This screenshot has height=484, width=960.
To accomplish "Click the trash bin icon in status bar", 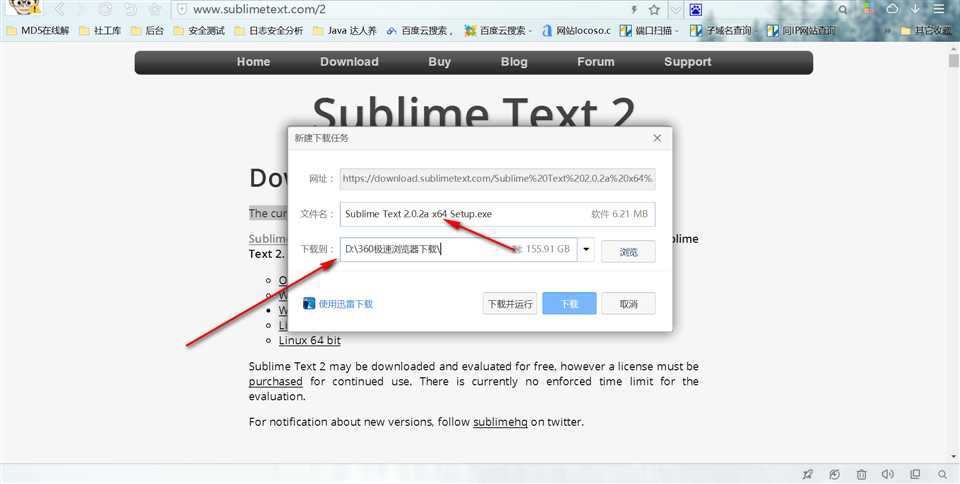I will (861, 474).
